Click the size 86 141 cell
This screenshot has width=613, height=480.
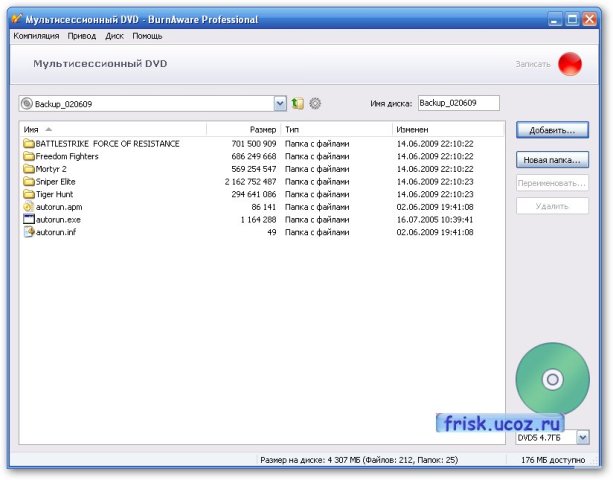click(x=264, y=207)
